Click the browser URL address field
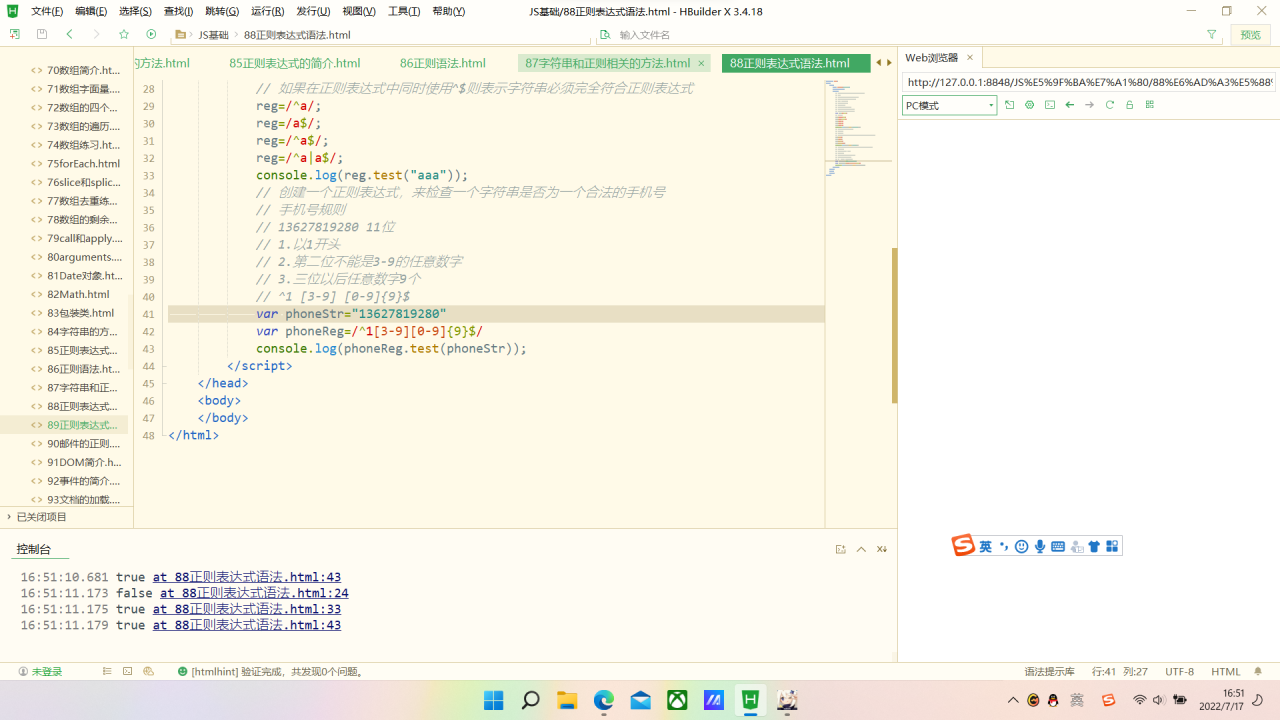 coord(1089,82)
